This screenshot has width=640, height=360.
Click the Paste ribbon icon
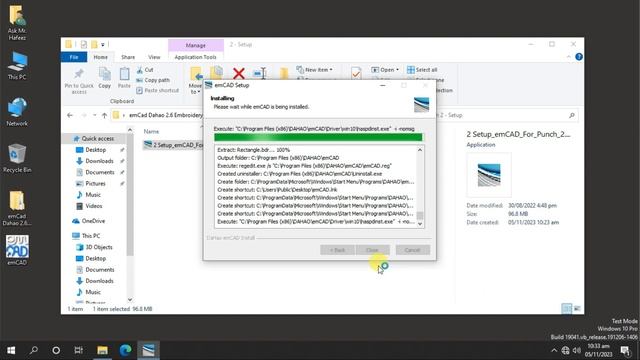coord(124,78)
